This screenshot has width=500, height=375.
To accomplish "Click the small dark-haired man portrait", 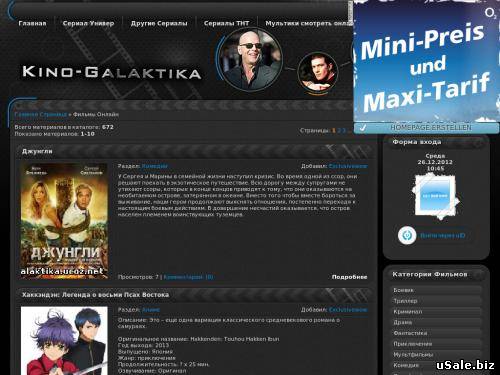I will 318,72.
